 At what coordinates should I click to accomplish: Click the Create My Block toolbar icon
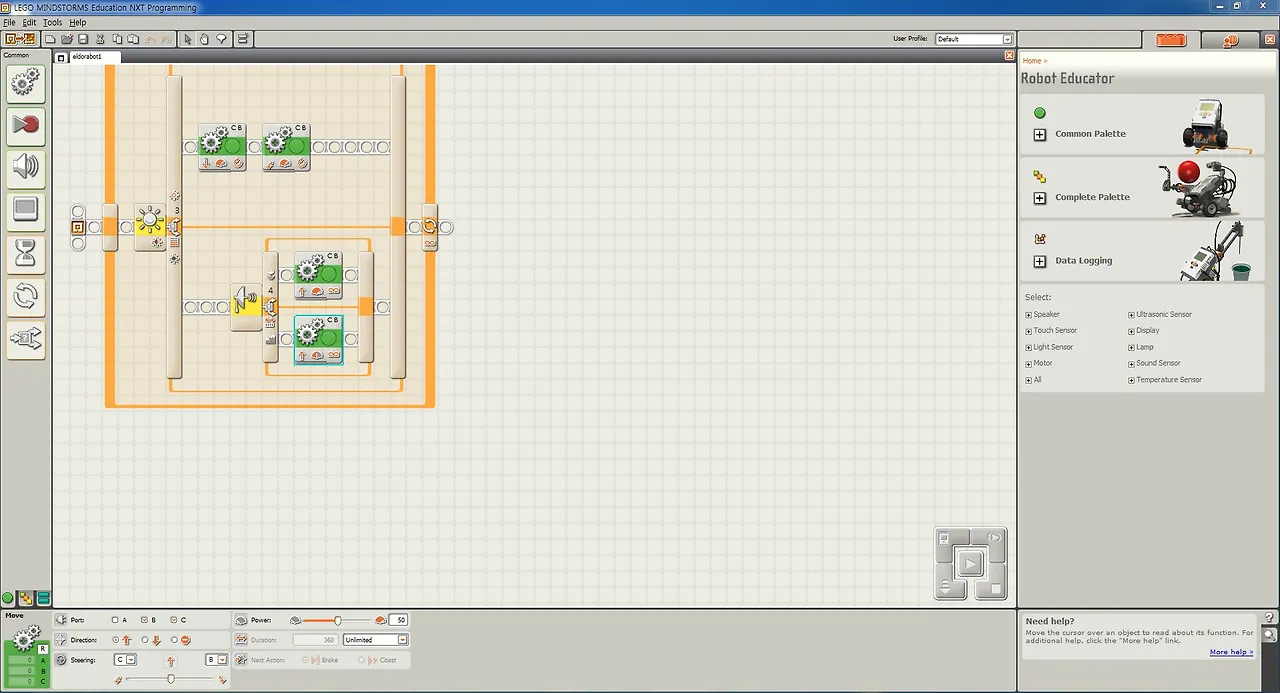pyautogui.click(x=243, y=39)
